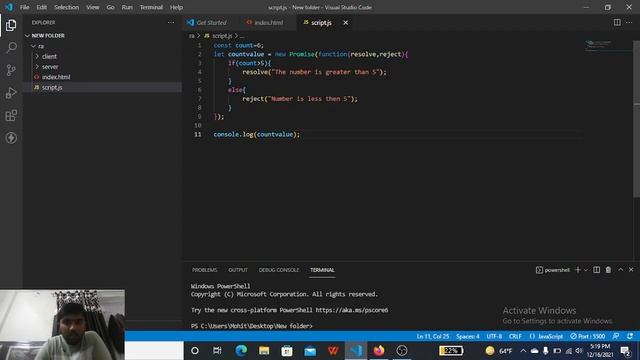Open the Explorer view in activity bar

[11, 25]
